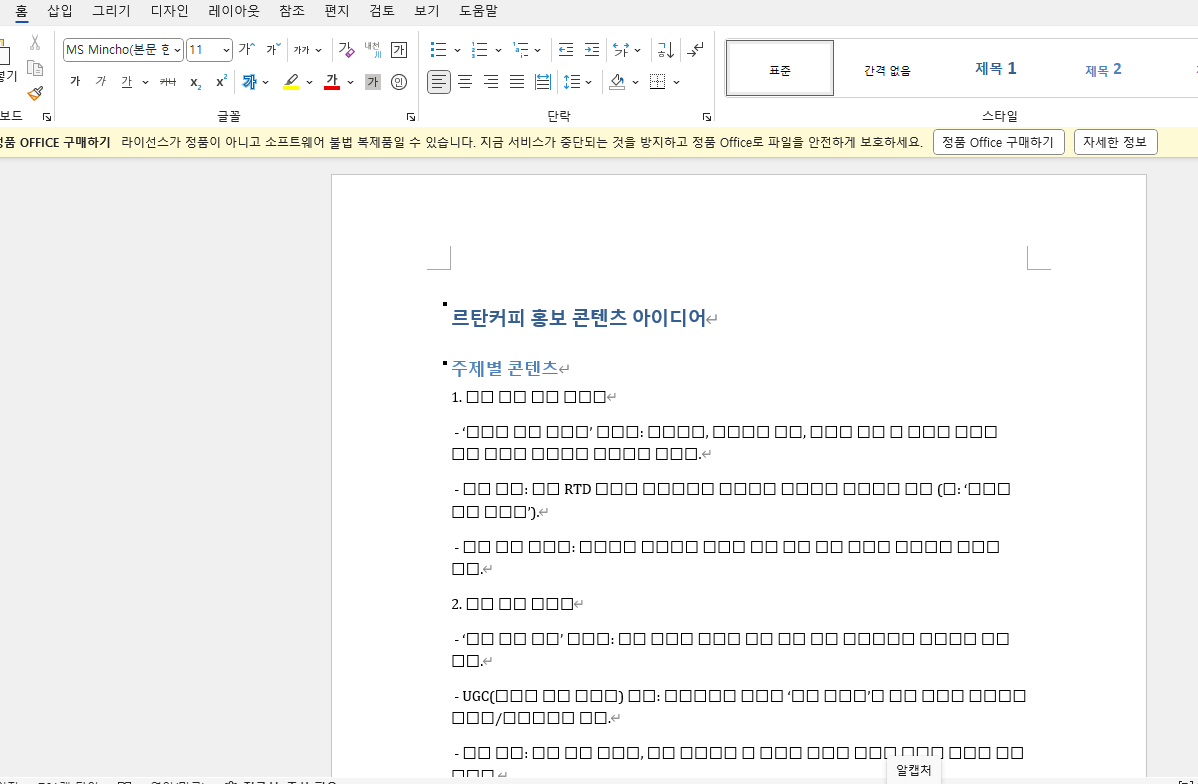Select the Format Painter brush icon
Image resolution: width=1198 pixels, height=784 pixels.
point(34,93)
